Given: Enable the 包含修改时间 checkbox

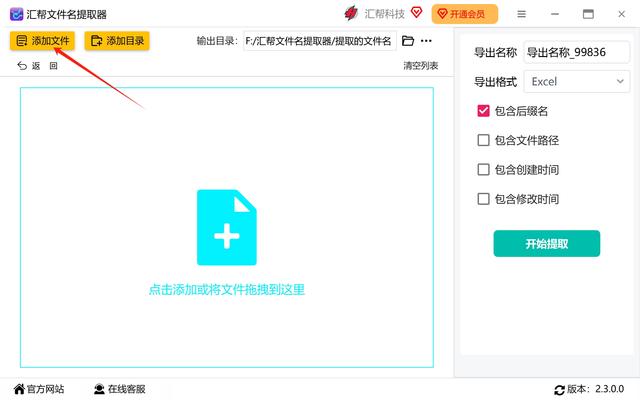Looking at the screenshot, I should pos(483,199).
